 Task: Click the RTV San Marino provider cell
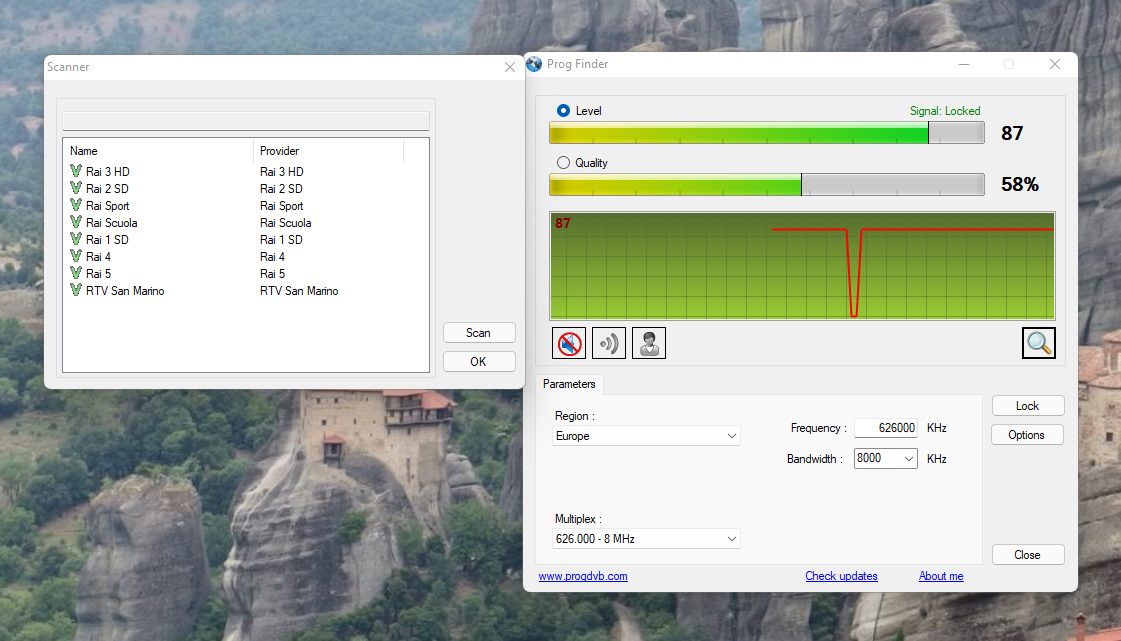click(x=299, y=291)
